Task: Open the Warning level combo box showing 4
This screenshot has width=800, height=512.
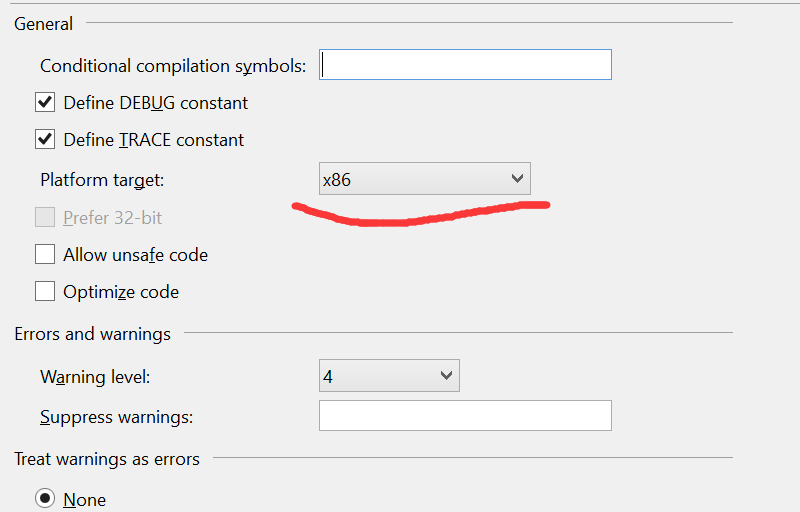Action: tap(389, 376)
